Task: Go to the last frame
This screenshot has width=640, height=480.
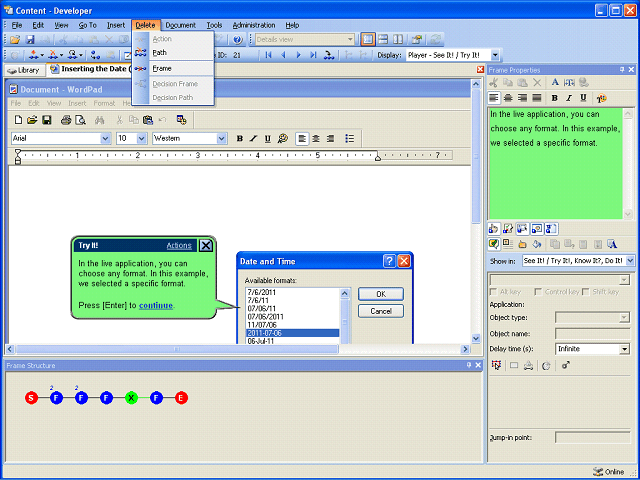Action: [313, 55]
